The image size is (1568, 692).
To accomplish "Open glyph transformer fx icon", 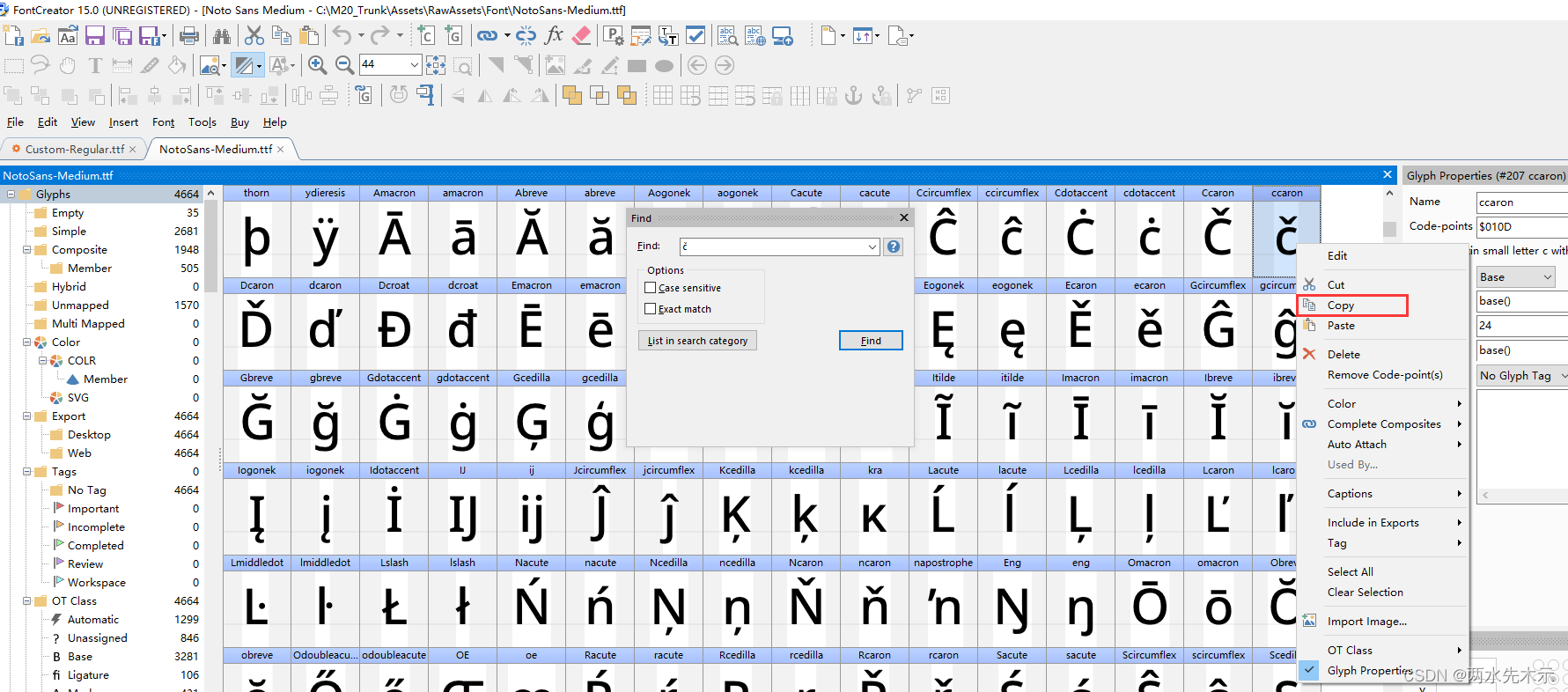I will (554, 36).
